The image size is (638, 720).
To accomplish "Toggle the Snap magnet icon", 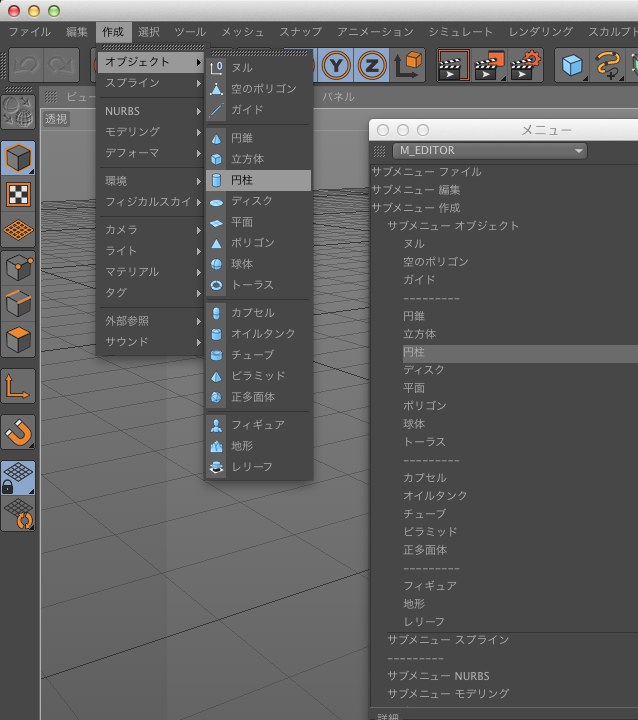I will tap(18, 432).
